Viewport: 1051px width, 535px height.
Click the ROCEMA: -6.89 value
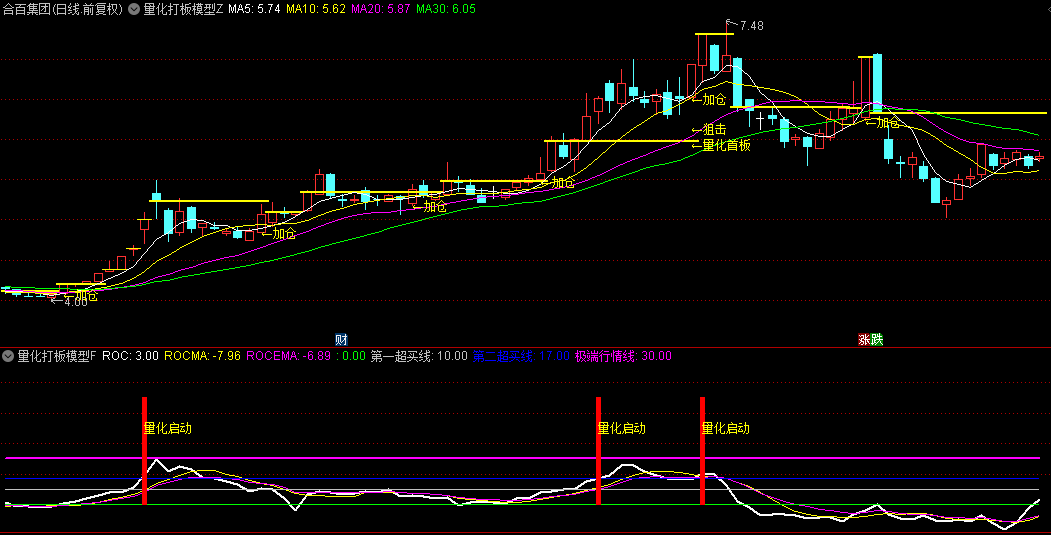tap(288, 356)
